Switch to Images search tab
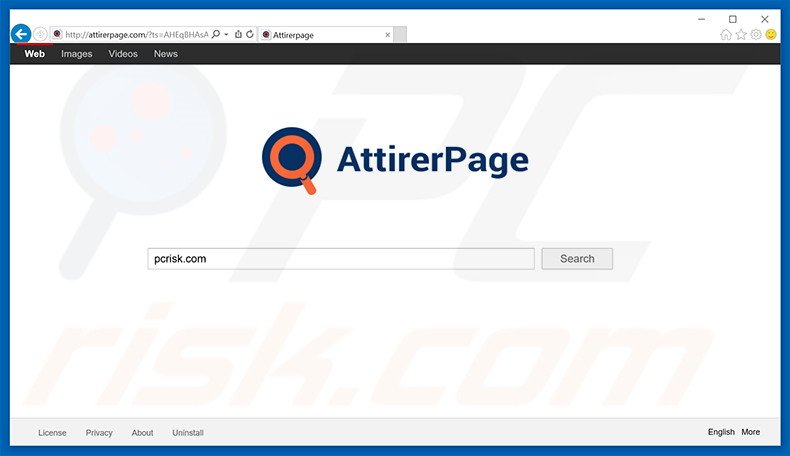 (77, 54)
